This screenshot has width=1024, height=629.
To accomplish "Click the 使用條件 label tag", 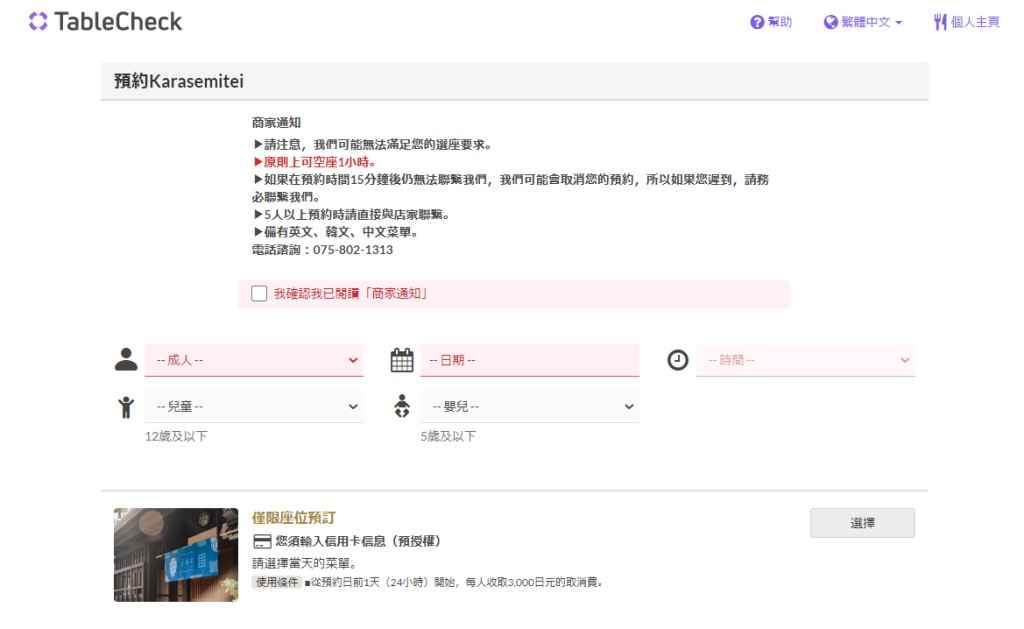I will [x=277, y=582].
